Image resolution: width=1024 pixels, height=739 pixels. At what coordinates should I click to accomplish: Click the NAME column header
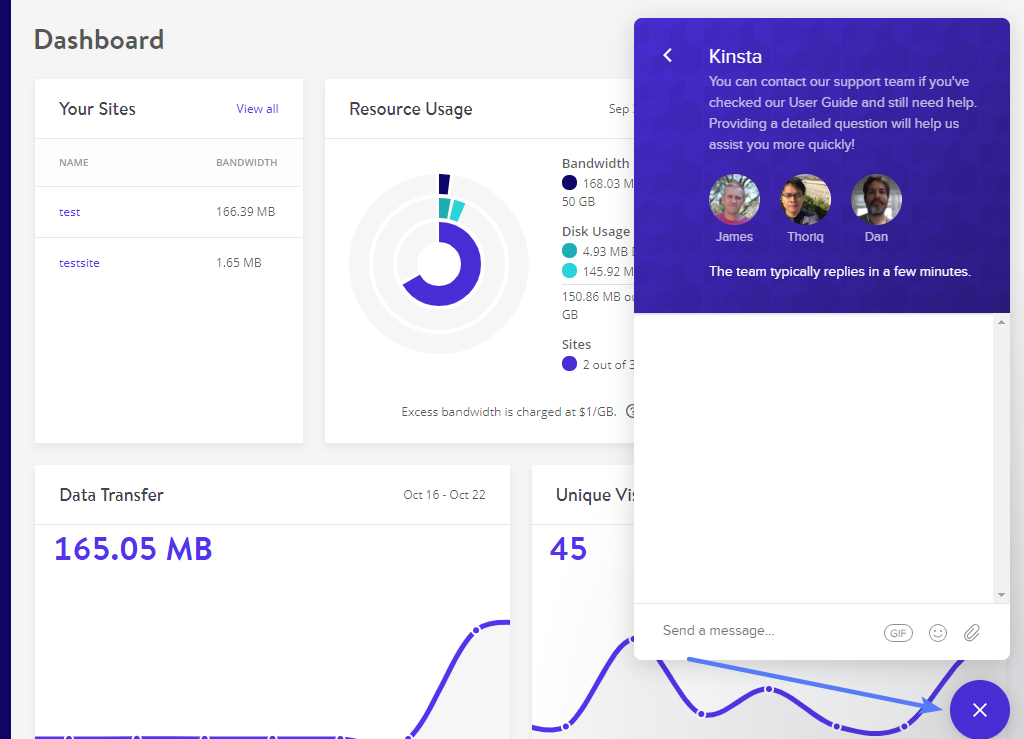tap(74, 163)
